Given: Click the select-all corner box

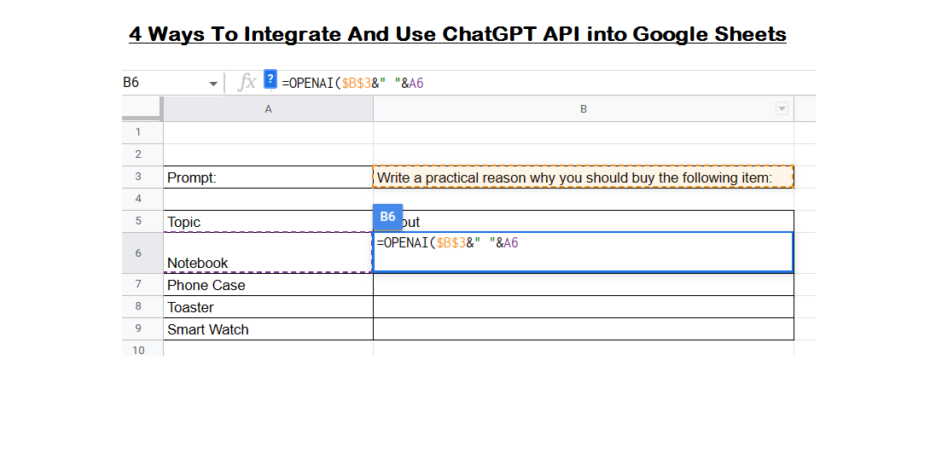Looking at the screenshot, I should pos(142,109).
